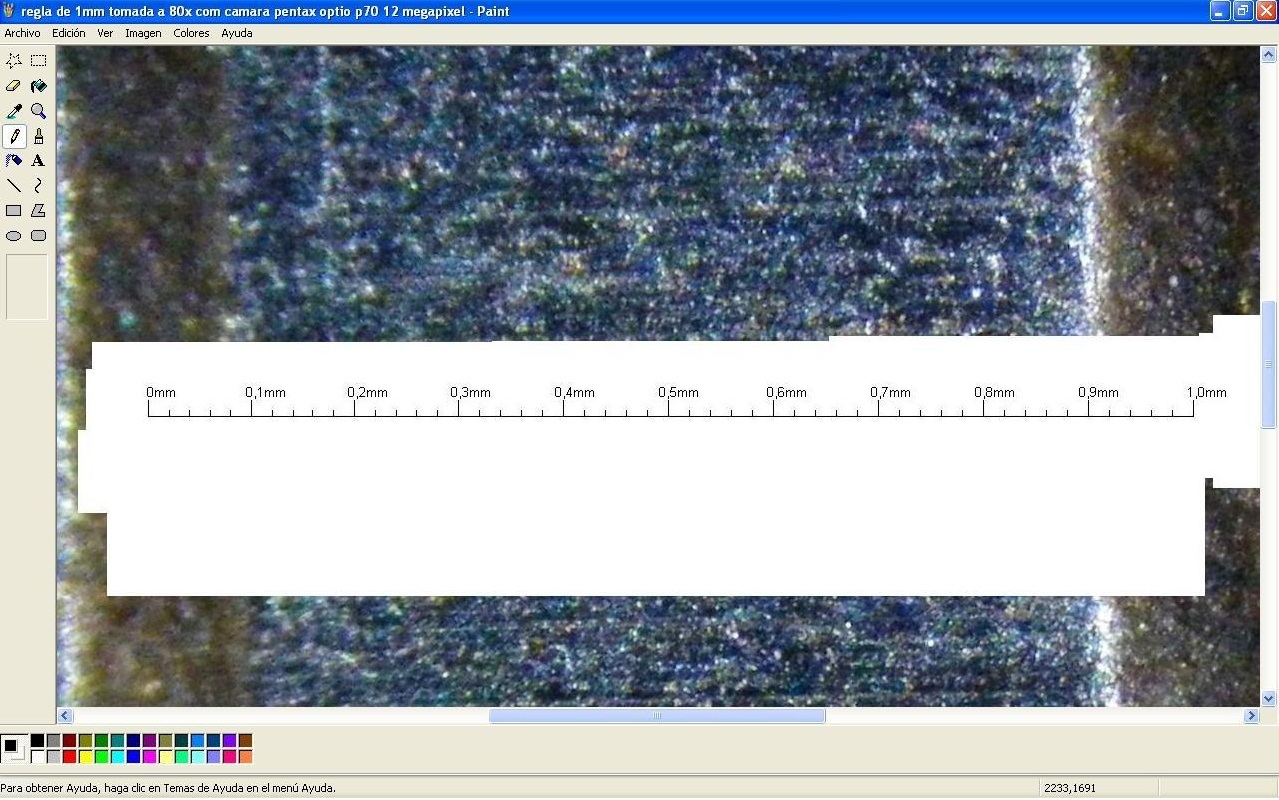This screenshot has width=1279, height=800.
Task: Select the Text tool
Action: pyautogui.click(x=38, y=160)
